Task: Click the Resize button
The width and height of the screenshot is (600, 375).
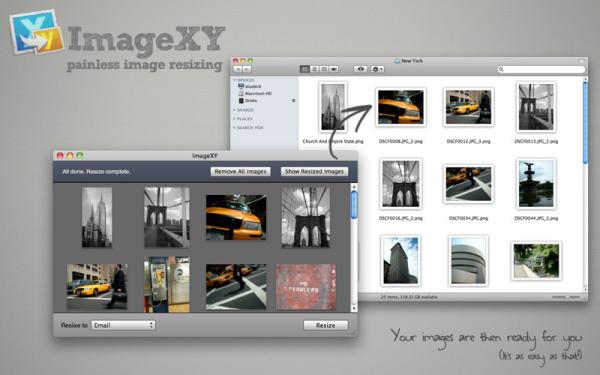Action: click(326, 325)
